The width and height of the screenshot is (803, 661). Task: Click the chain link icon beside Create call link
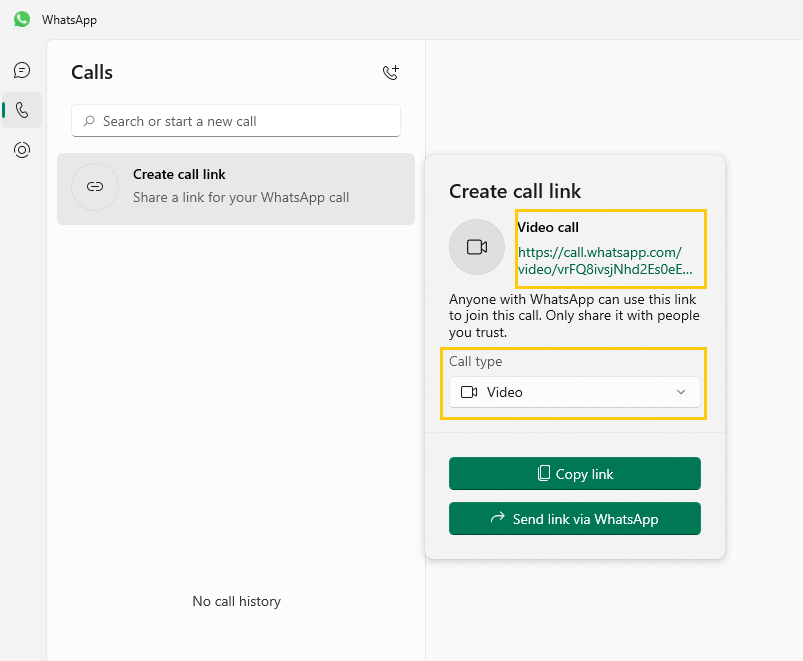95,187
